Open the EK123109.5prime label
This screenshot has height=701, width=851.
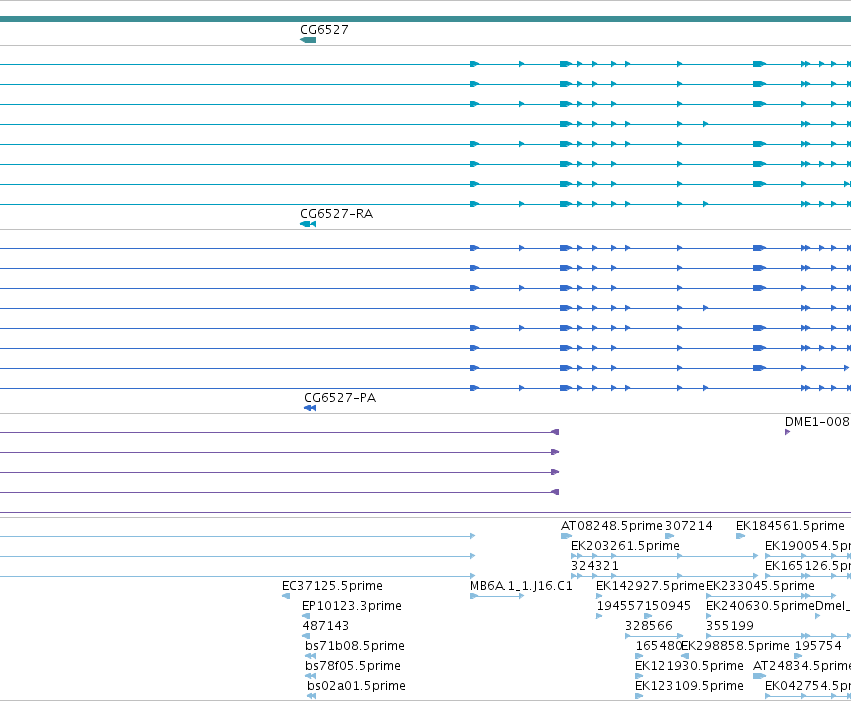(x=689, y=686)
